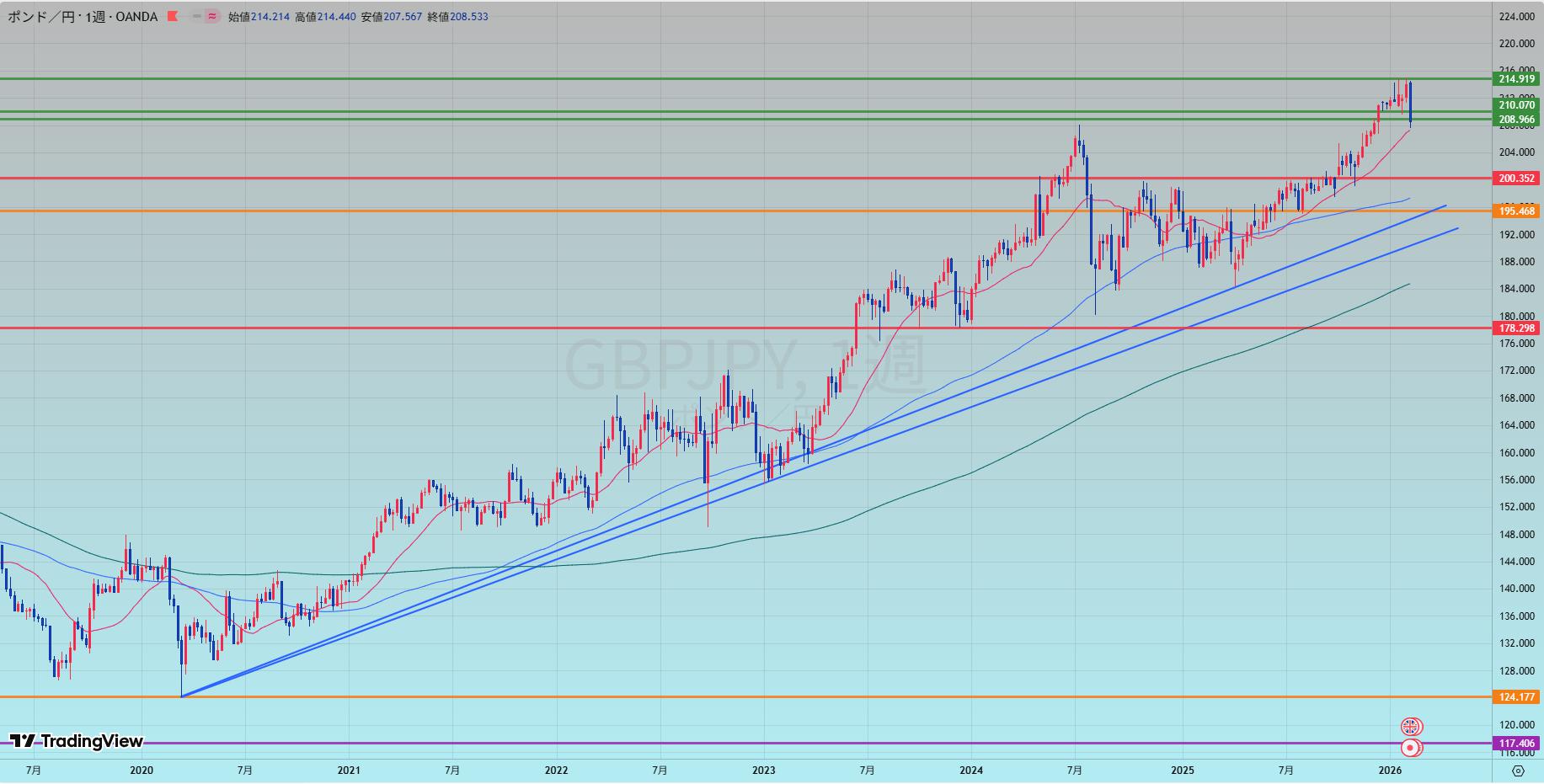This screenshot has width=1544, height=784.
Task: Open chart settings hexagon icon at bottom right
Action: pyautogui.click(x=1518, y=771)
